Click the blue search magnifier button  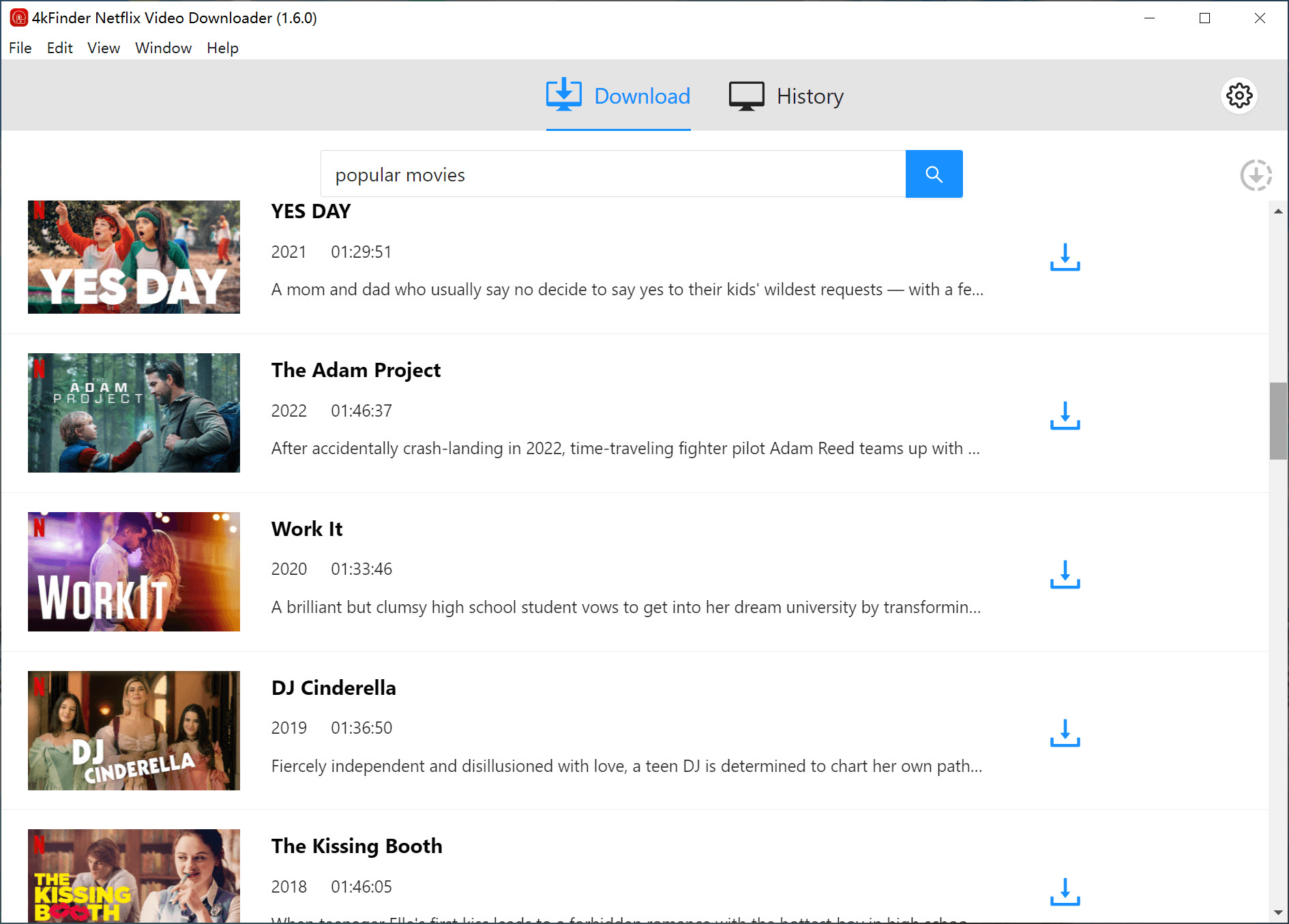934,174
